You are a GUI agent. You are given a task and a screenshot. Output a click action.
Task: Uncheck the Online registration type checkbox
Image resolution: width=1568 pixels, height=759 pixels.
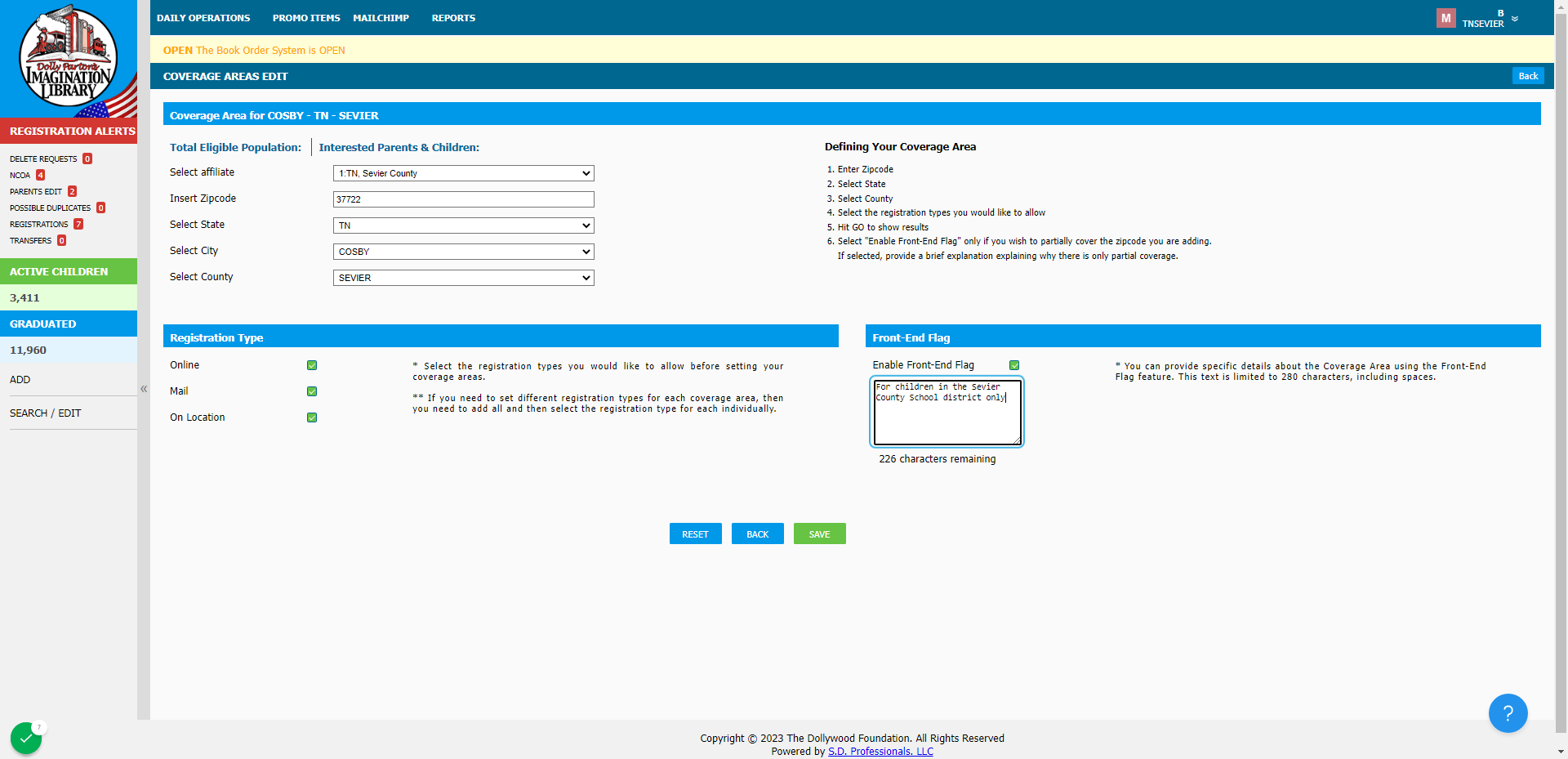click(312, 365)
